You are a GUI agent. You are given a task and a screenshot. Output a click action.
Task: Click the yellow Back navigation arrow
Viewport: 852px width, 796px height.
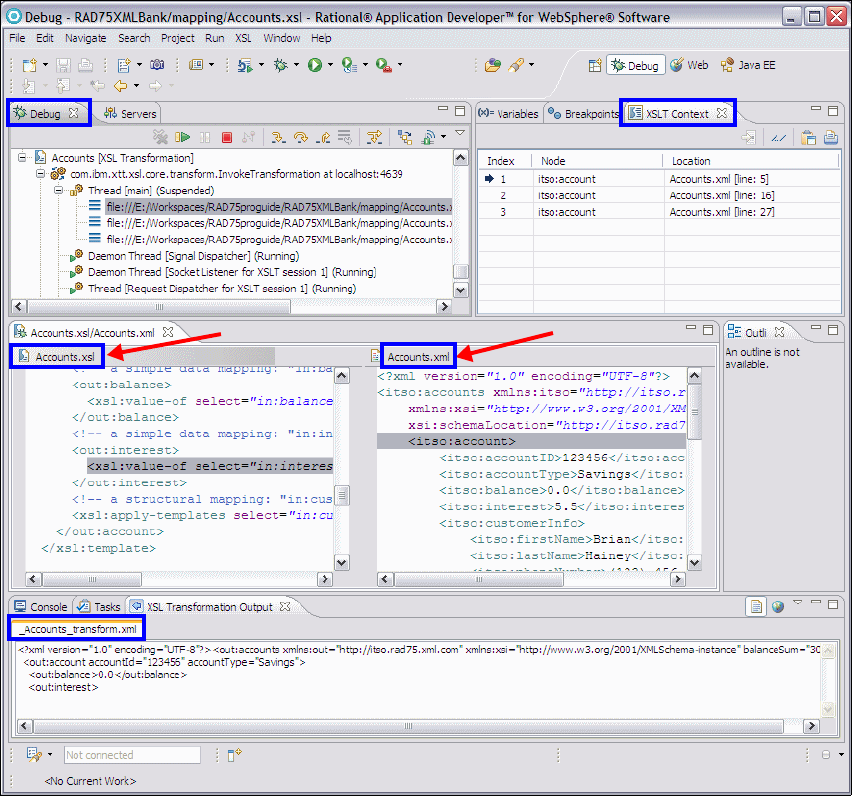click(x=121, y=86)
